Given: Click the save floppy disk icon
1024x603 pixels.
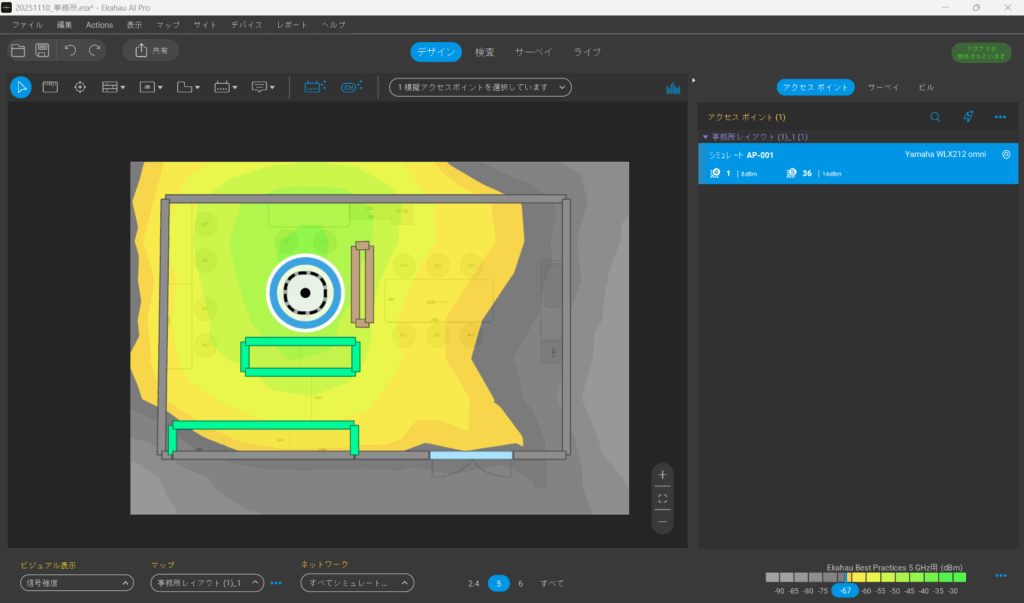Looking at the screenshot, I should tap(42, 50).
